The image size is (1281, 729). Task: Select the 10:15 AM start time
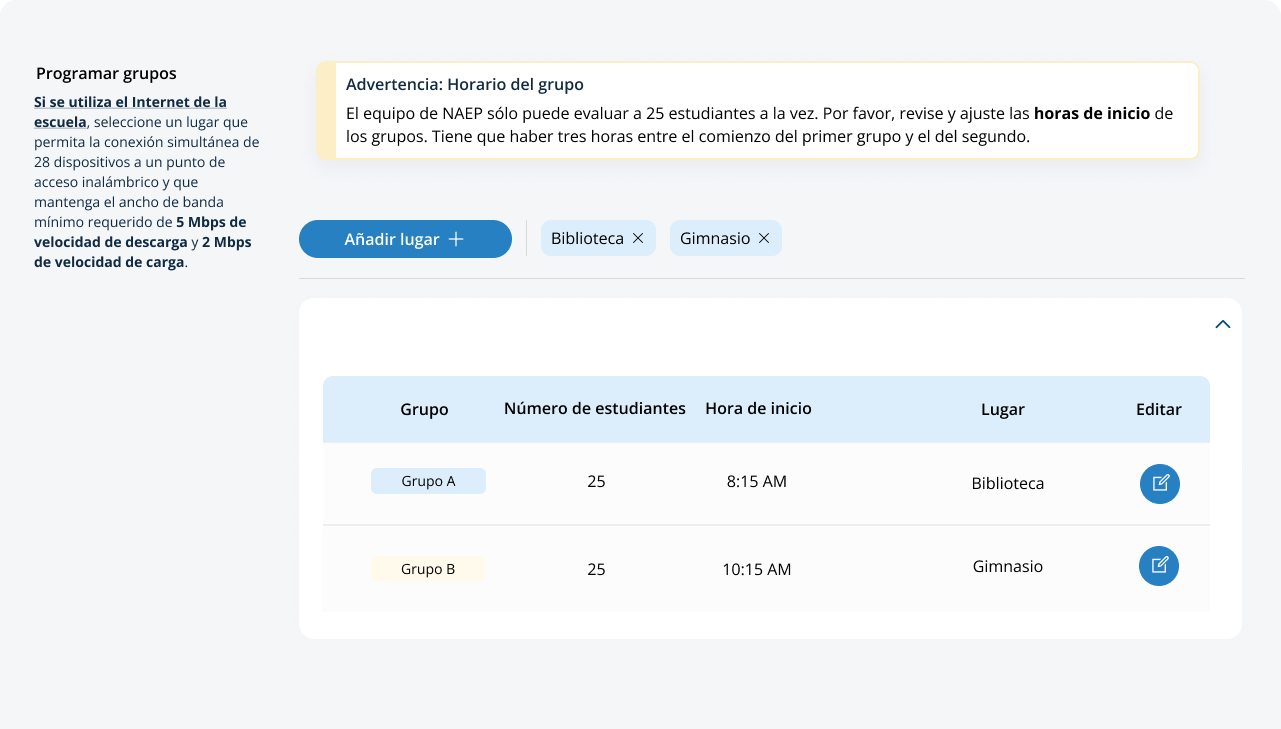click(756, 570)
